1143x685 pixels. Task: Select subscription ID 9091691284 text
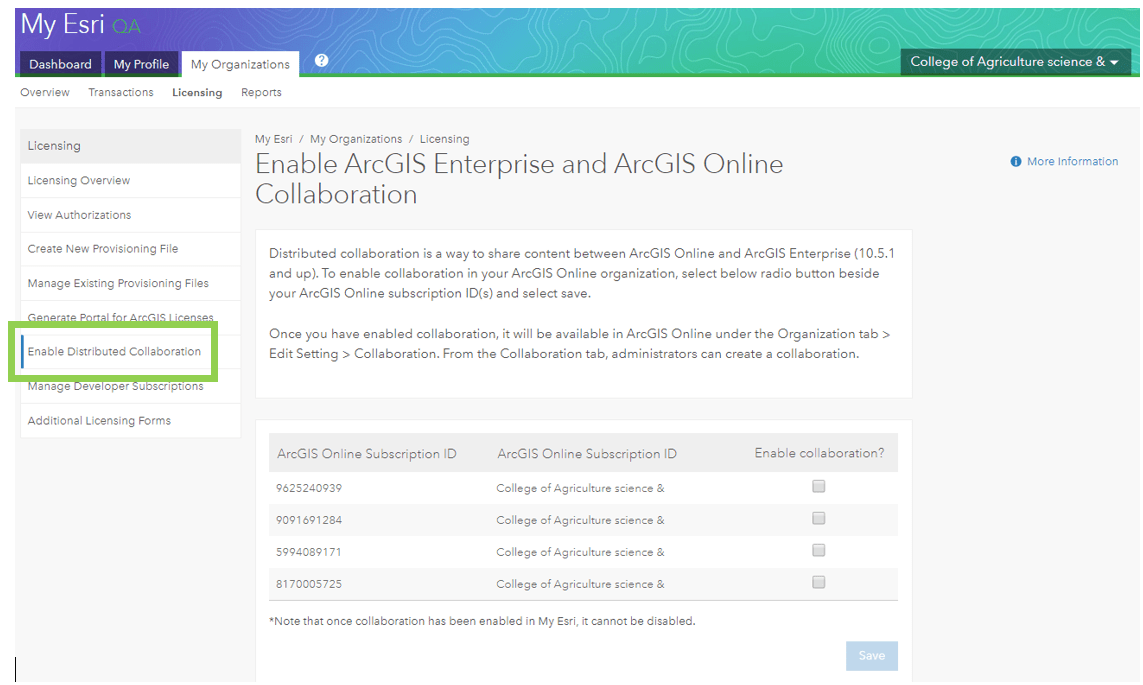coord(309,520)
